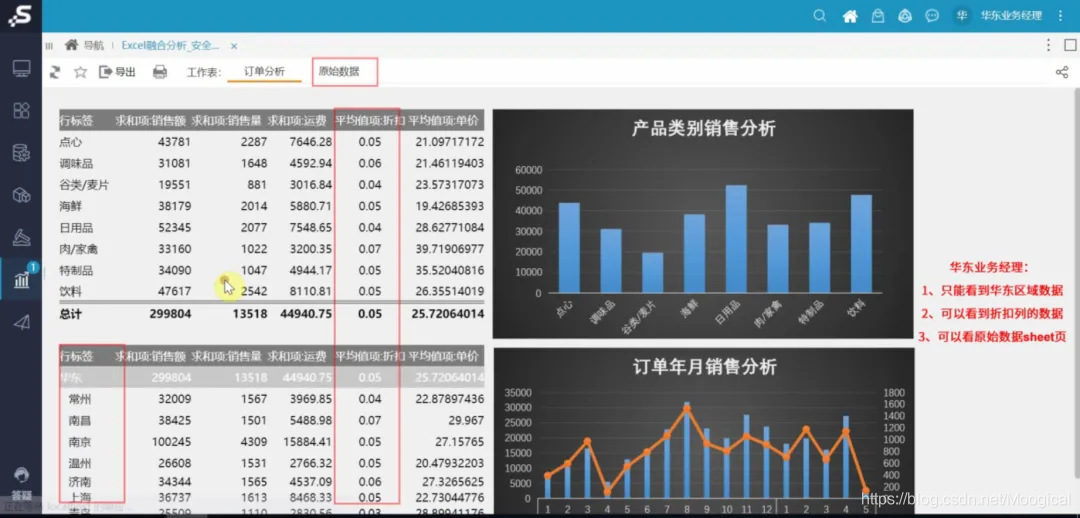Viewport: 1080px width, 518px height.
Task: Click the 肉/家禽 row label
Action: pos(79,249)
